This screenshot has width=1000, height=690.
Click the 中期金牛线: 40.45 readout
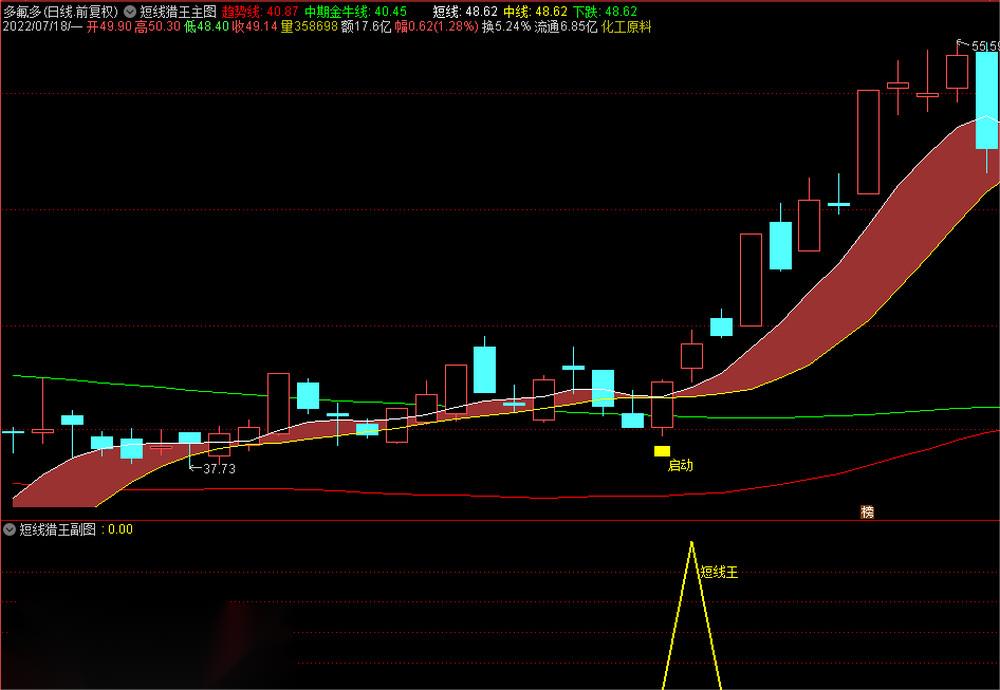355,11
